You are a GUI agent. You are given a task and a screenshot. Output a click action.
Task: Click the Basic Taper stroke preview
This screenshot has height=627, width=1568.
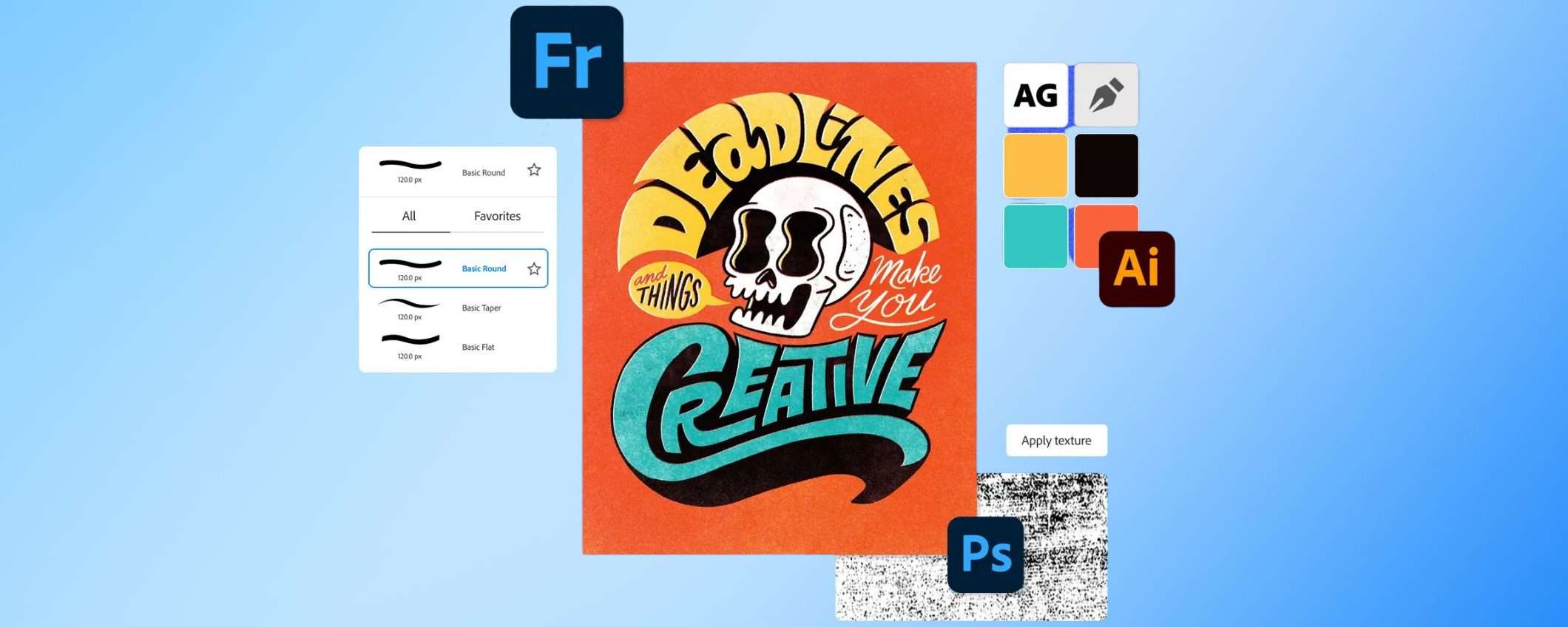[409, 303]
